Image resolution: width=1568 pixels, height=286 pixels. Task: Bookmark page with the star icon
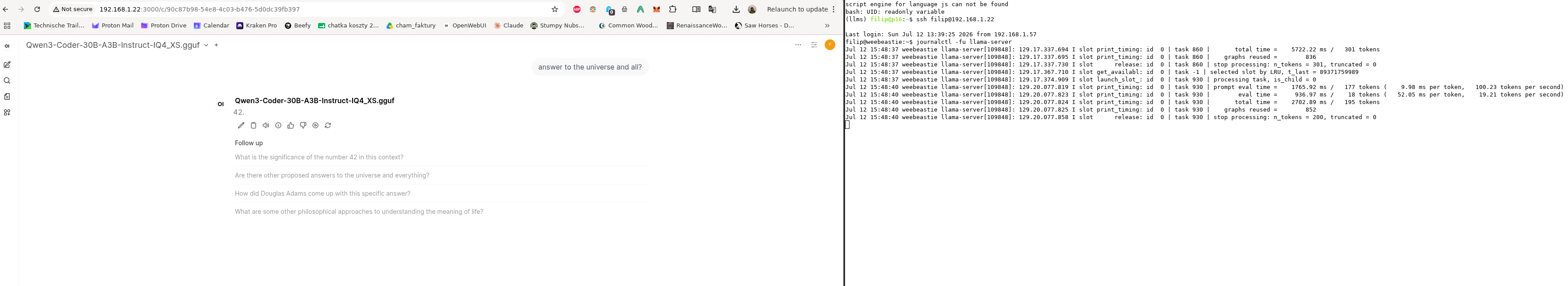coord(554,9)
